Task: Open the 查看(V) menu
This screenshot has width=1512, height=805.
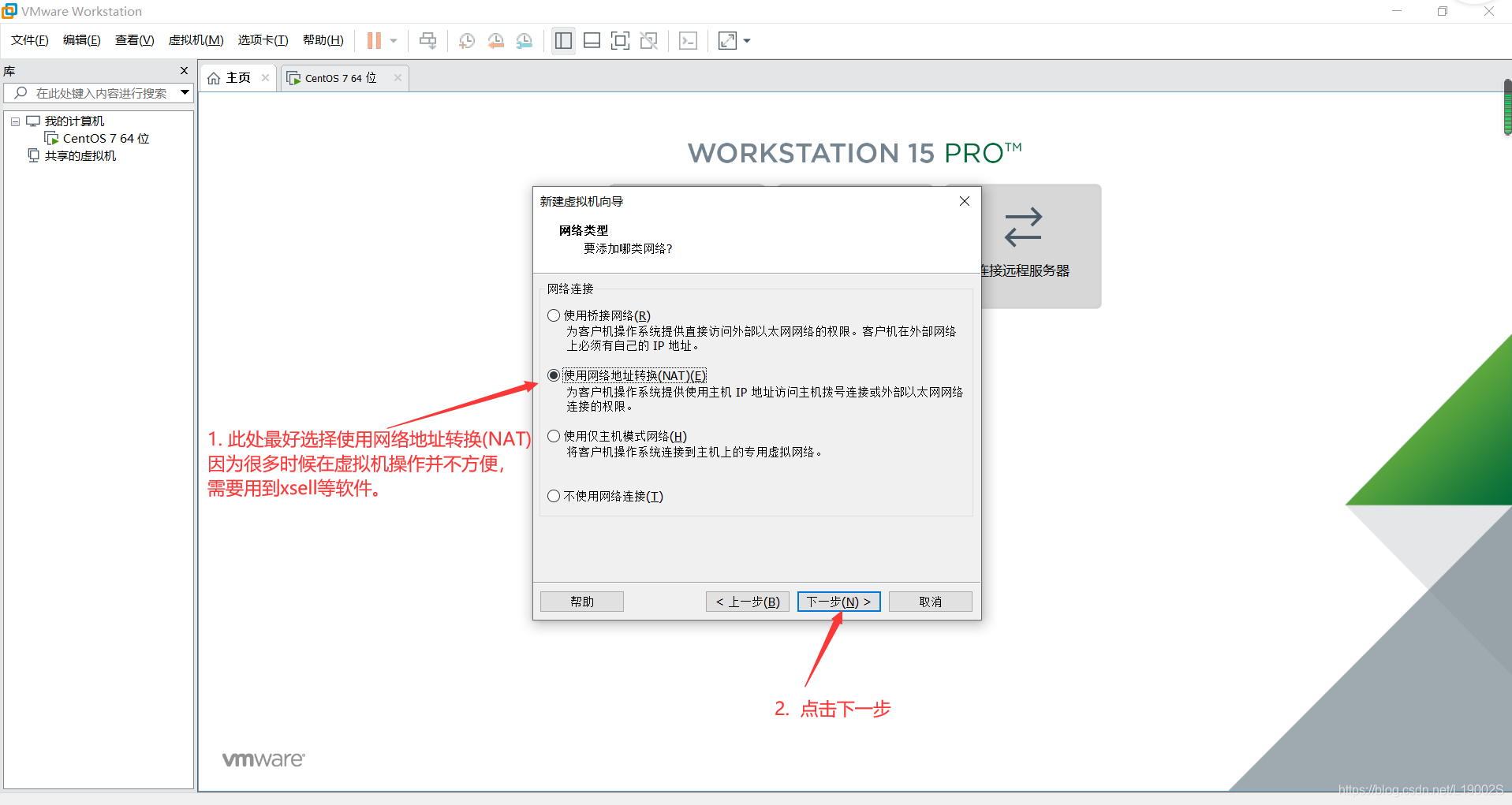Action: coord(135,40)
